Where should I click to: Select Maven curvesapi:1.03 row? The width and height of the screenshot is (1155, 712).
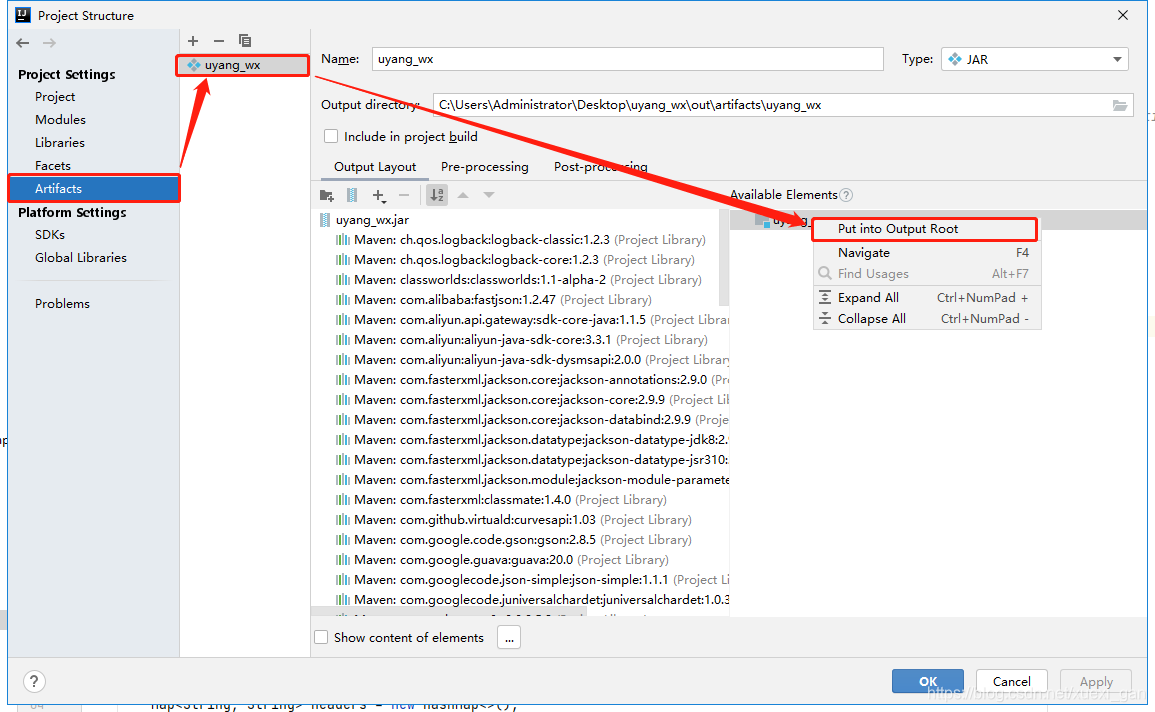513,520
